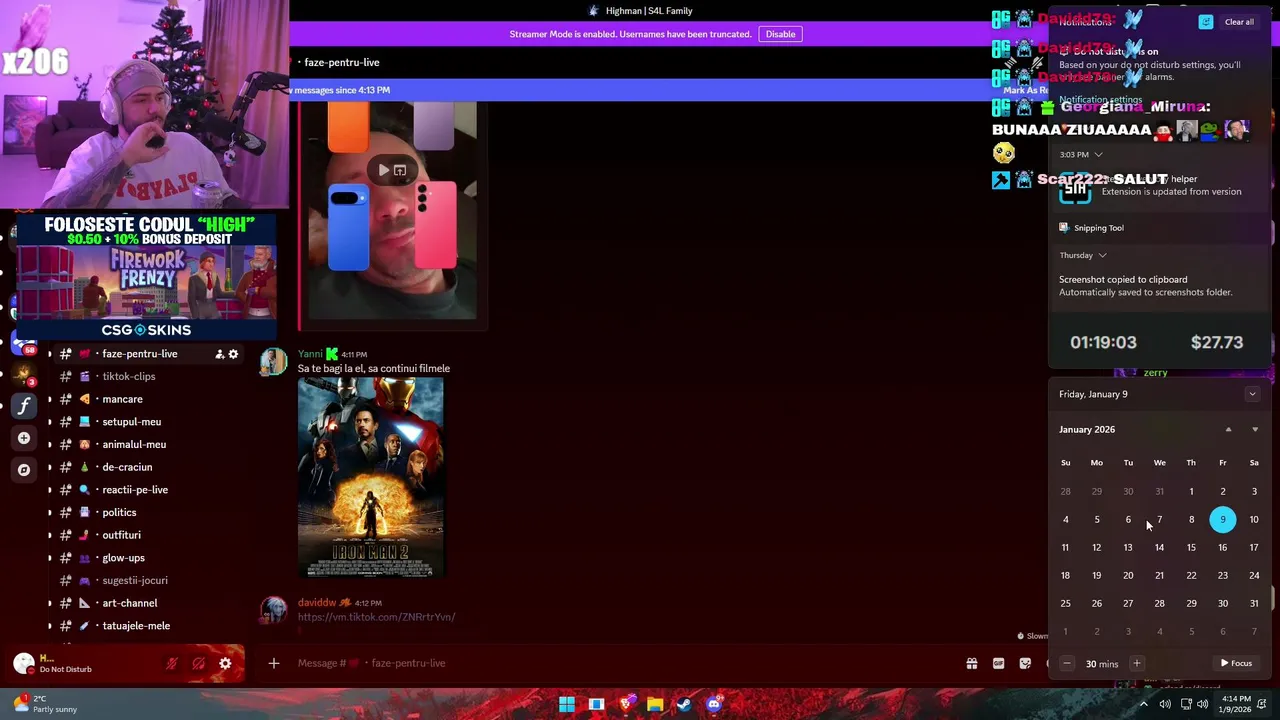This screenshot has height=720, width=1280.
Task: Click the Do Not Disturb user status panel
Action: 80,663
